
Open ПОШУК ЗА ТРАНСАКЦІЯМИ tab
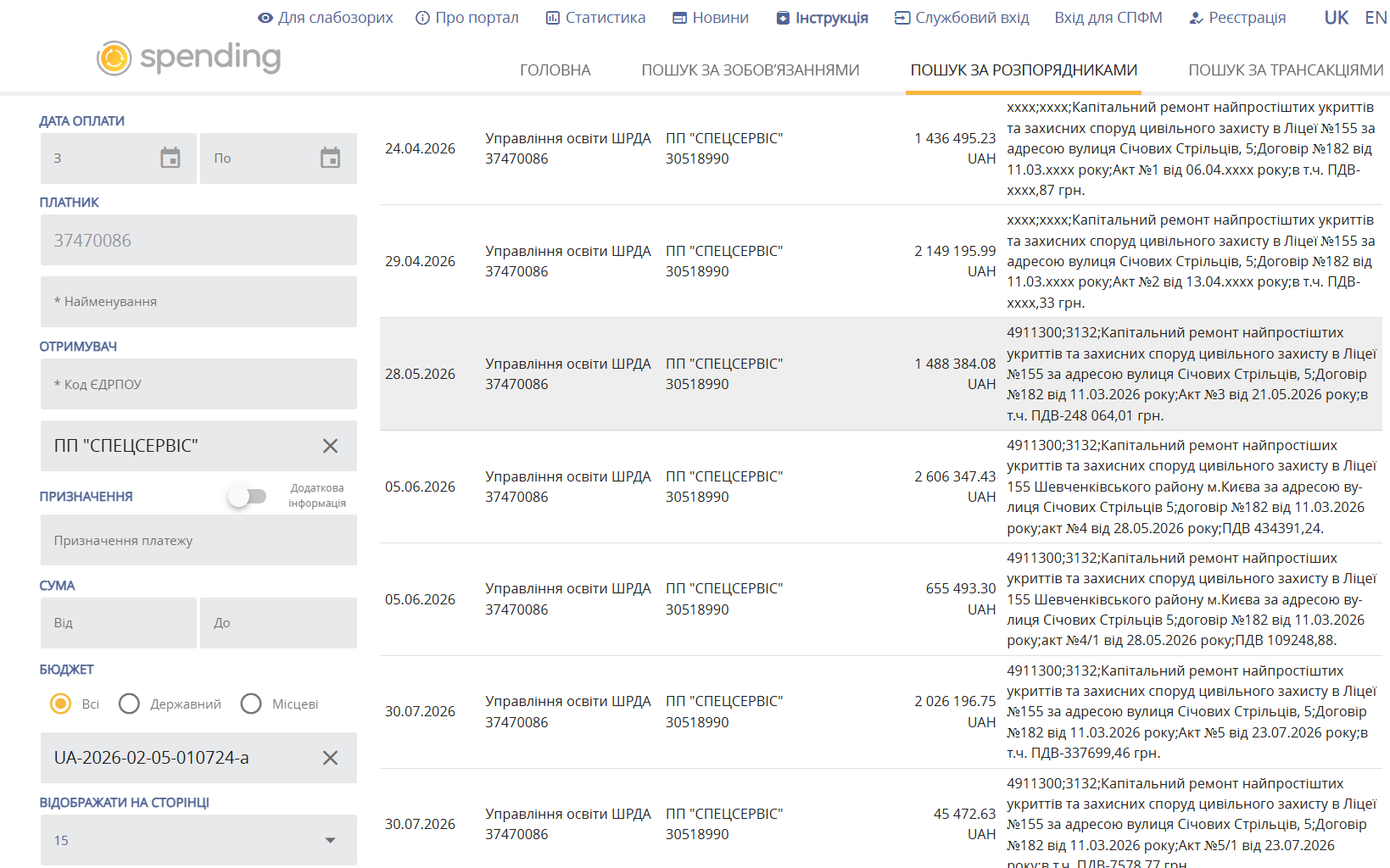coord(1286,70)
